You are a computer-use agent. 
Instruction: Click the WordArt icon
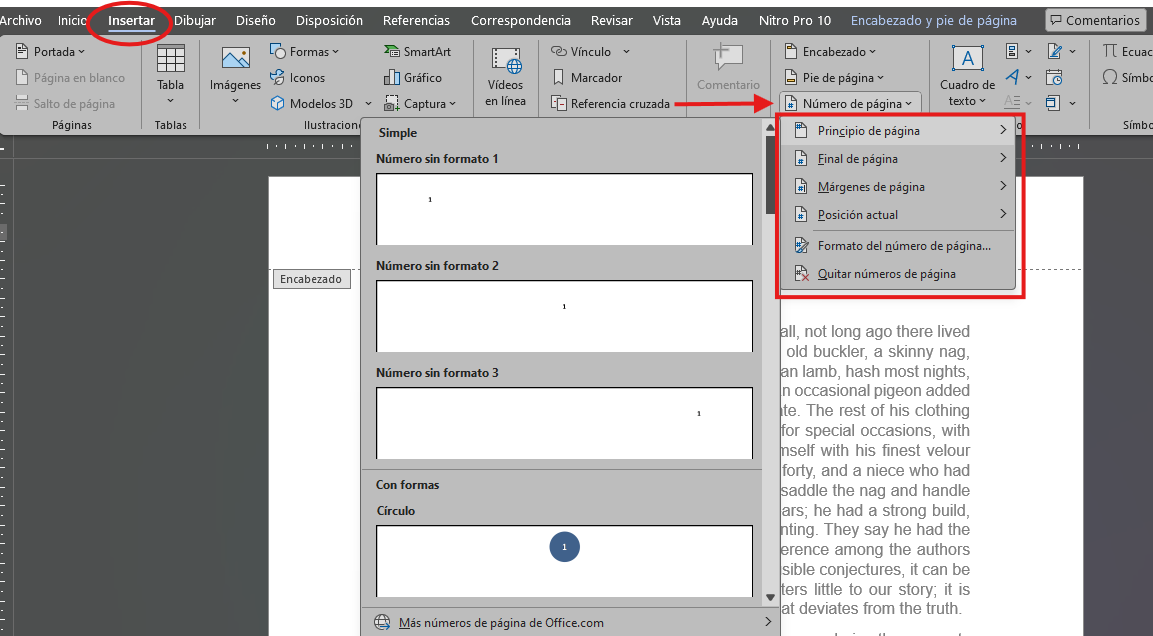(x=1013, y=76)
